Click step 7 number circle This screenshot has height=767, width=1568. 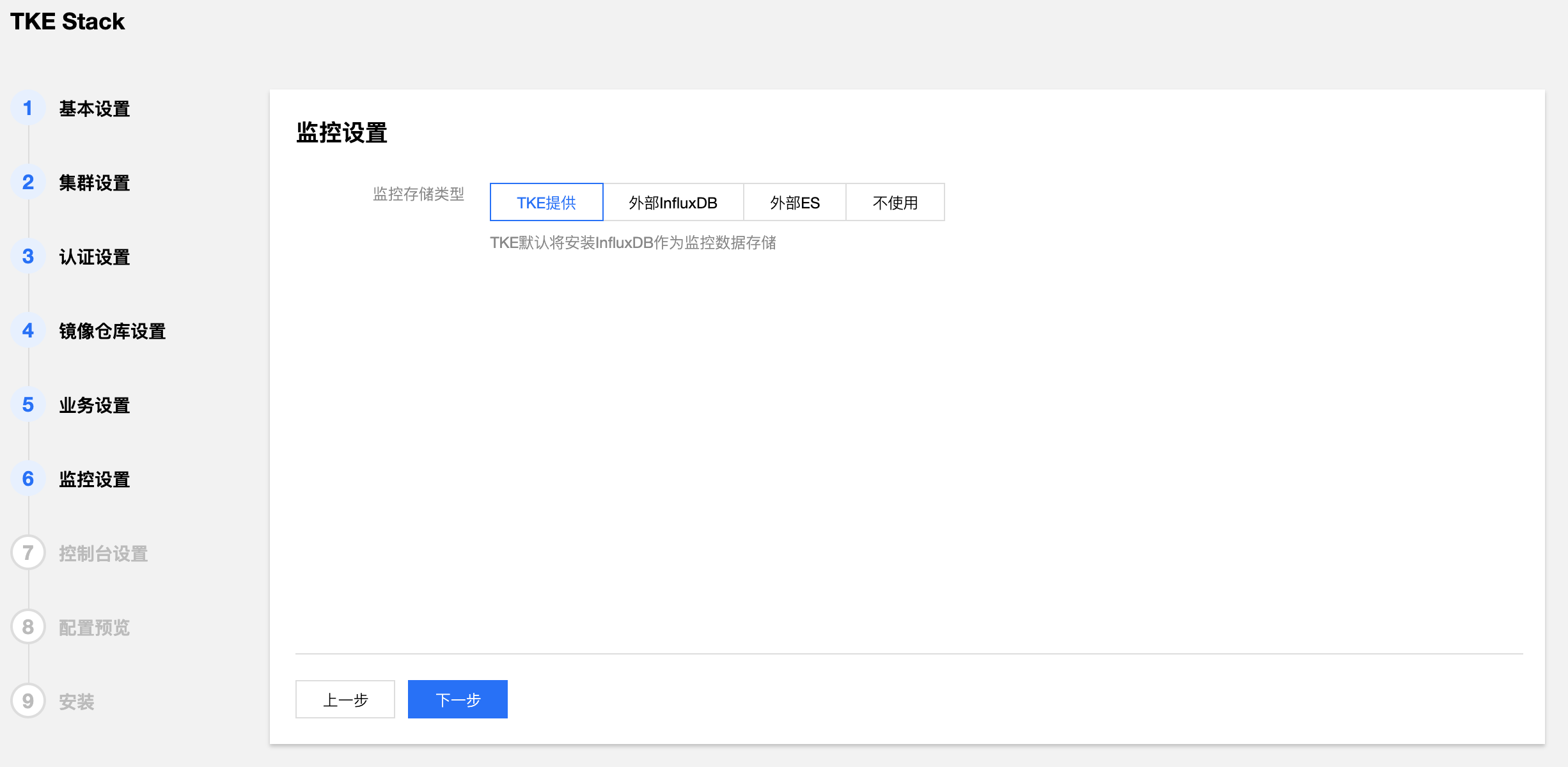pos(28,553)
